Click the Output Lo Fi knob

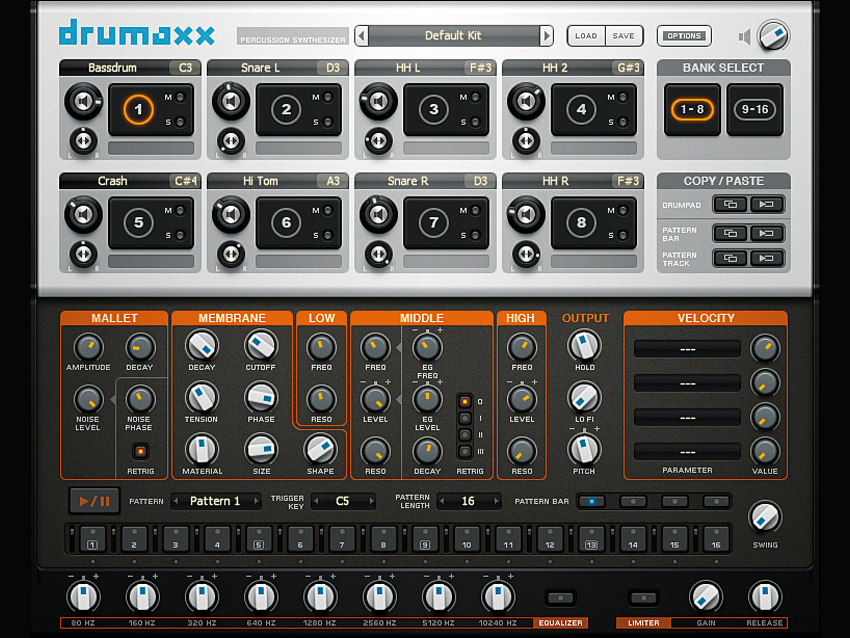click(x=584, y=397)
